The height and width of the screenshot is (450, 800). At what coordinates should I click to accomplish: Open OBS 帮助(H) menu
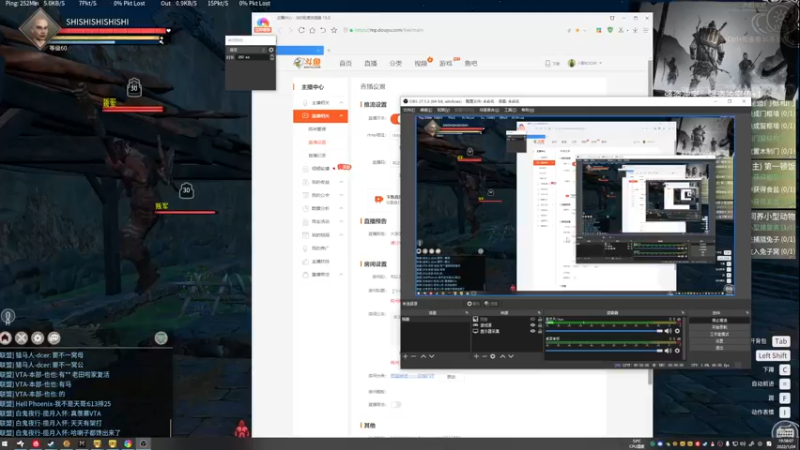tap(528, 110)
